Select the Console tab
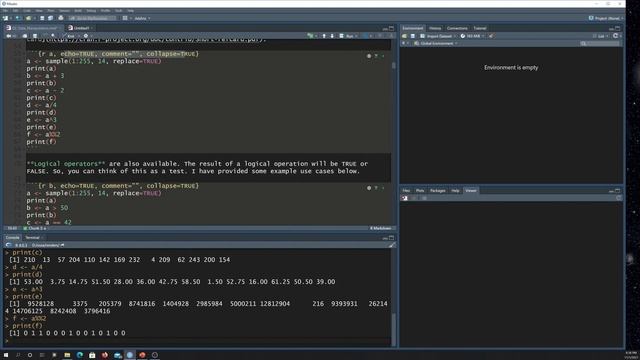Viewport: 640px width, 360px height. pos(12,238)
